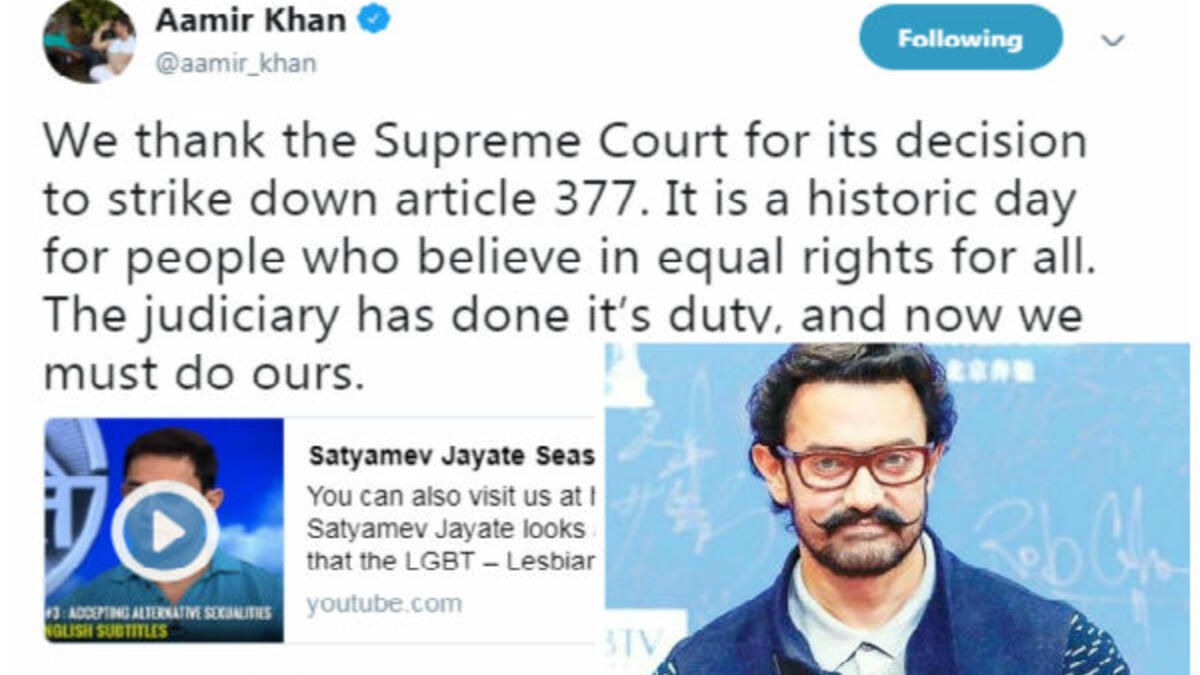This screenshot has width=1200, height=675.
Task: Open Aamir Khan's profile avatar
Action: 89,41
